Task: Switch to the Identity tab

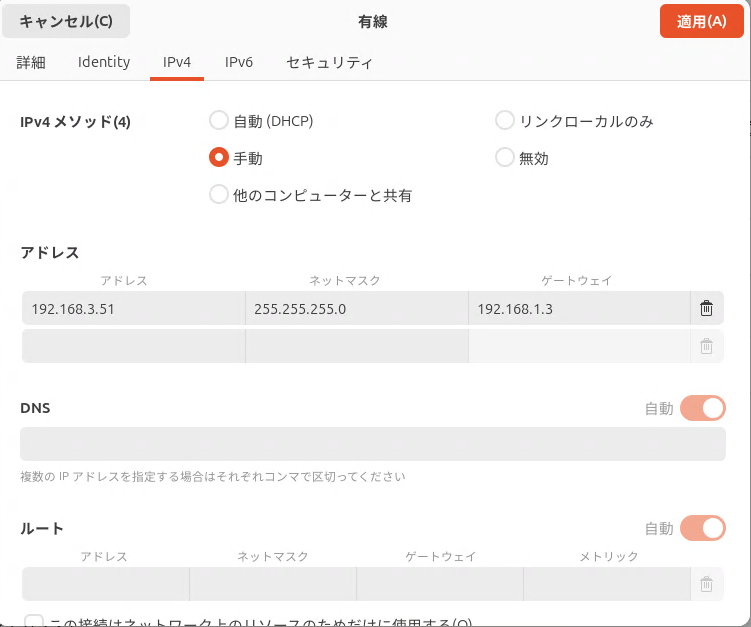Action: (x=104, y=62)
